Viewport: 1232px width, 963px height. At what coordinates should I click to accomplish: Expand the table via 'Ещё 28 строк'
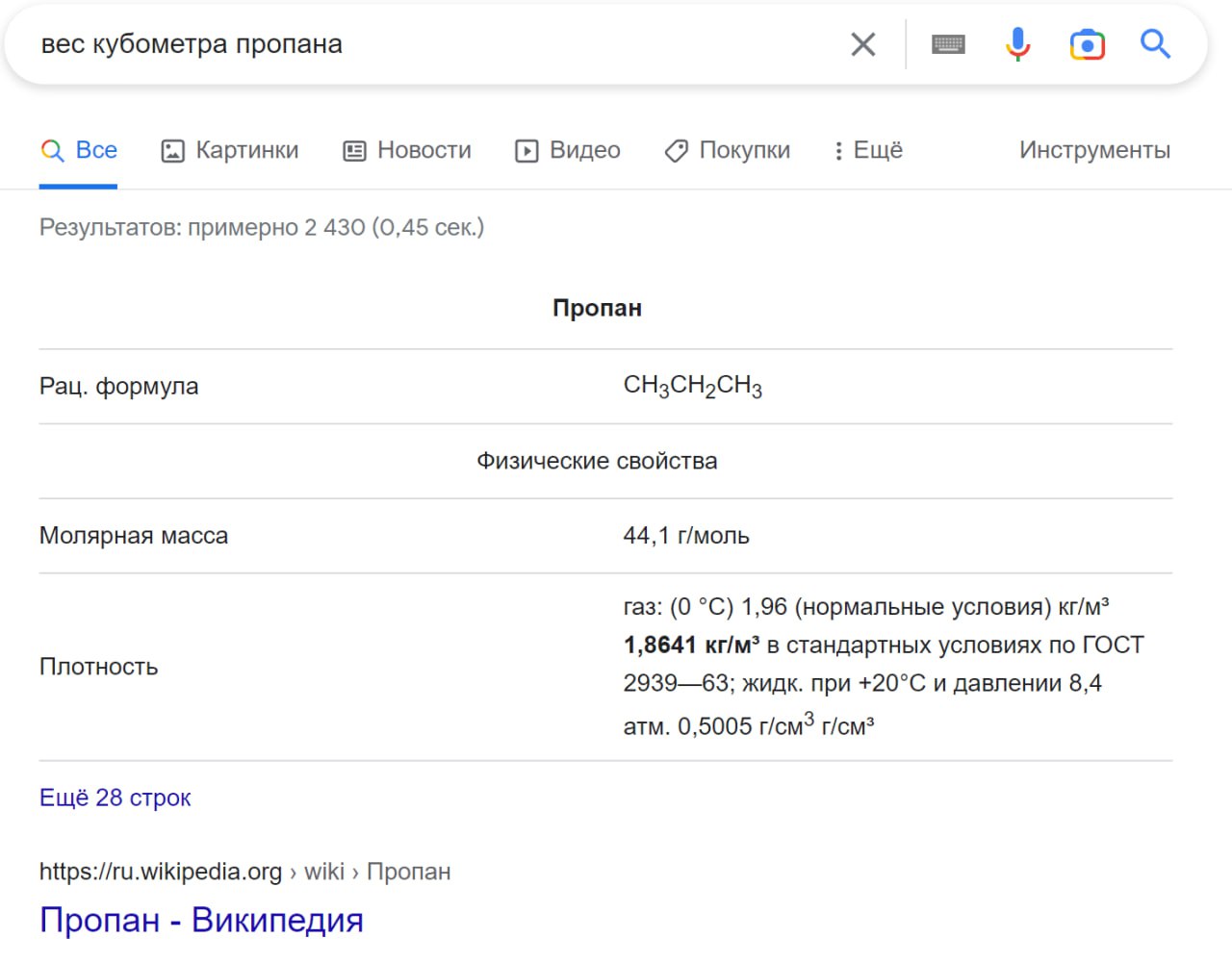tap(115, 798)
